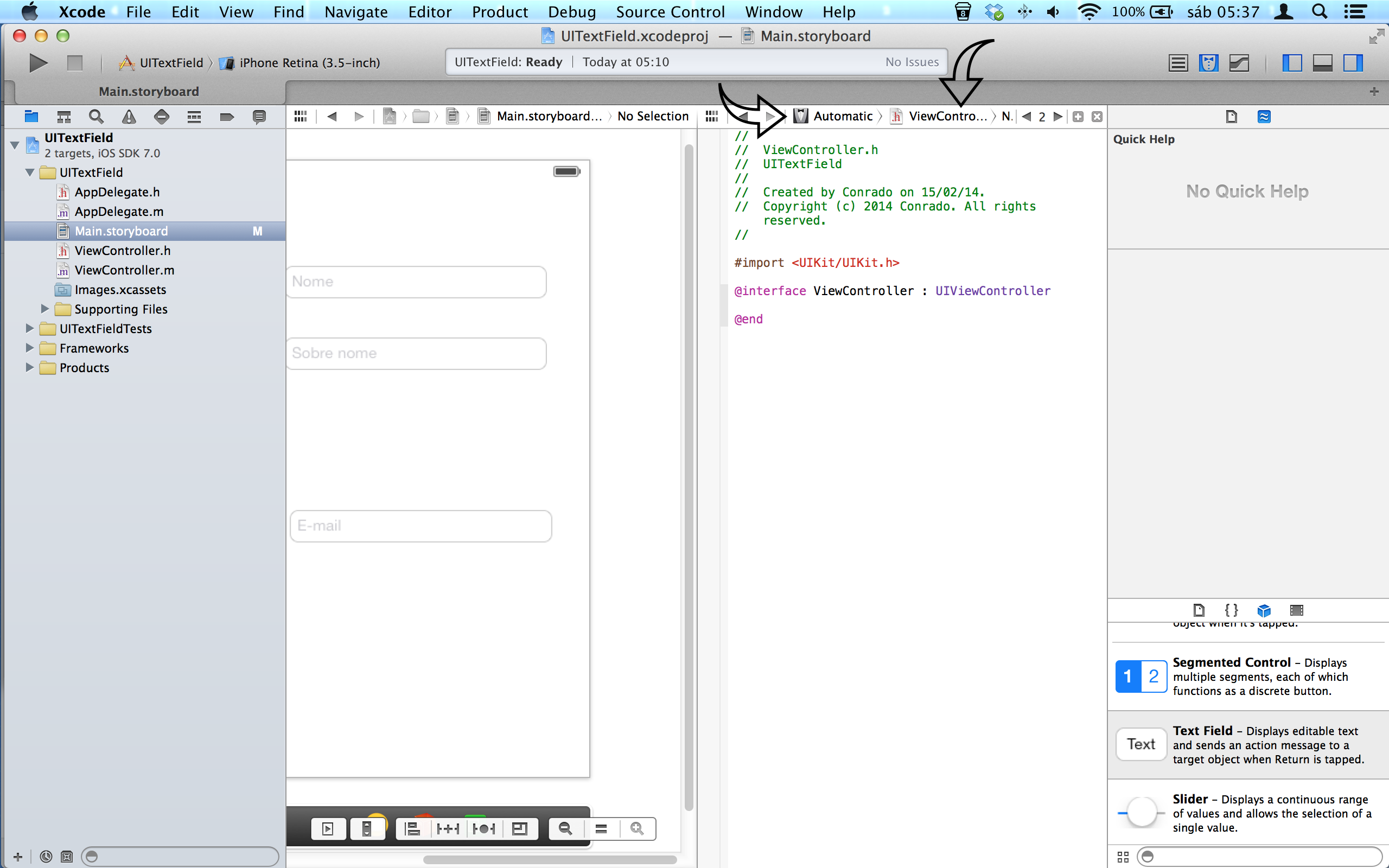Open the Breakpoint navigator
Viewport: 1389px width, 868px height.
pyautogui.click(x=227, y=117)
